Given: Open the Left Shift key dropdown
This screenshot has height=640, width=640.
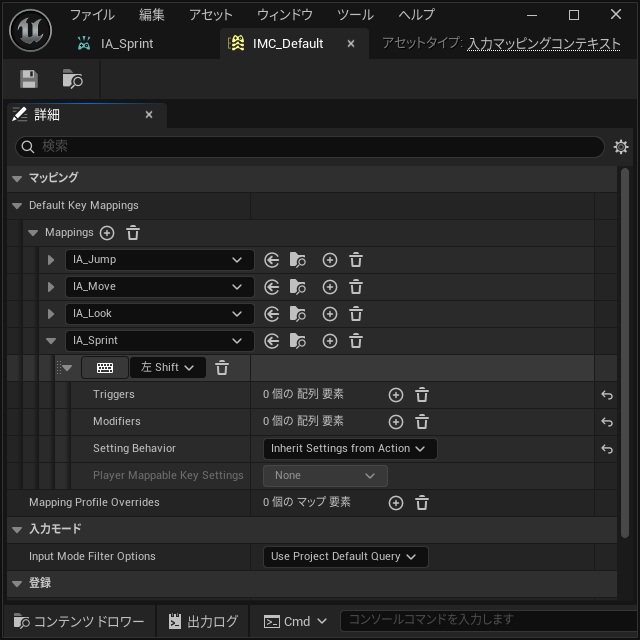Looking at the screenshot, I should [x=167, y=367].
